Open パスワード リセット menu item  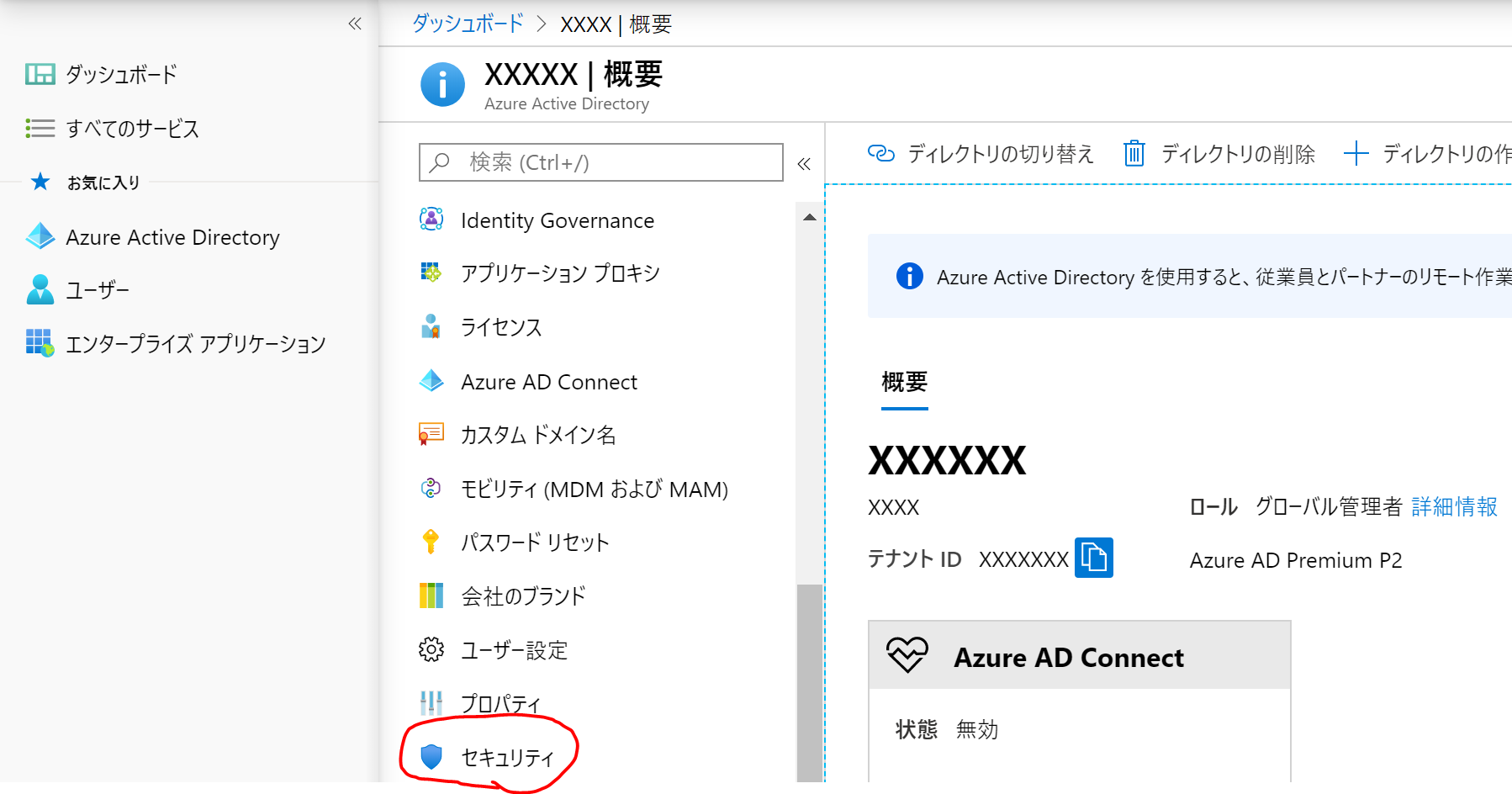[535, 543]
